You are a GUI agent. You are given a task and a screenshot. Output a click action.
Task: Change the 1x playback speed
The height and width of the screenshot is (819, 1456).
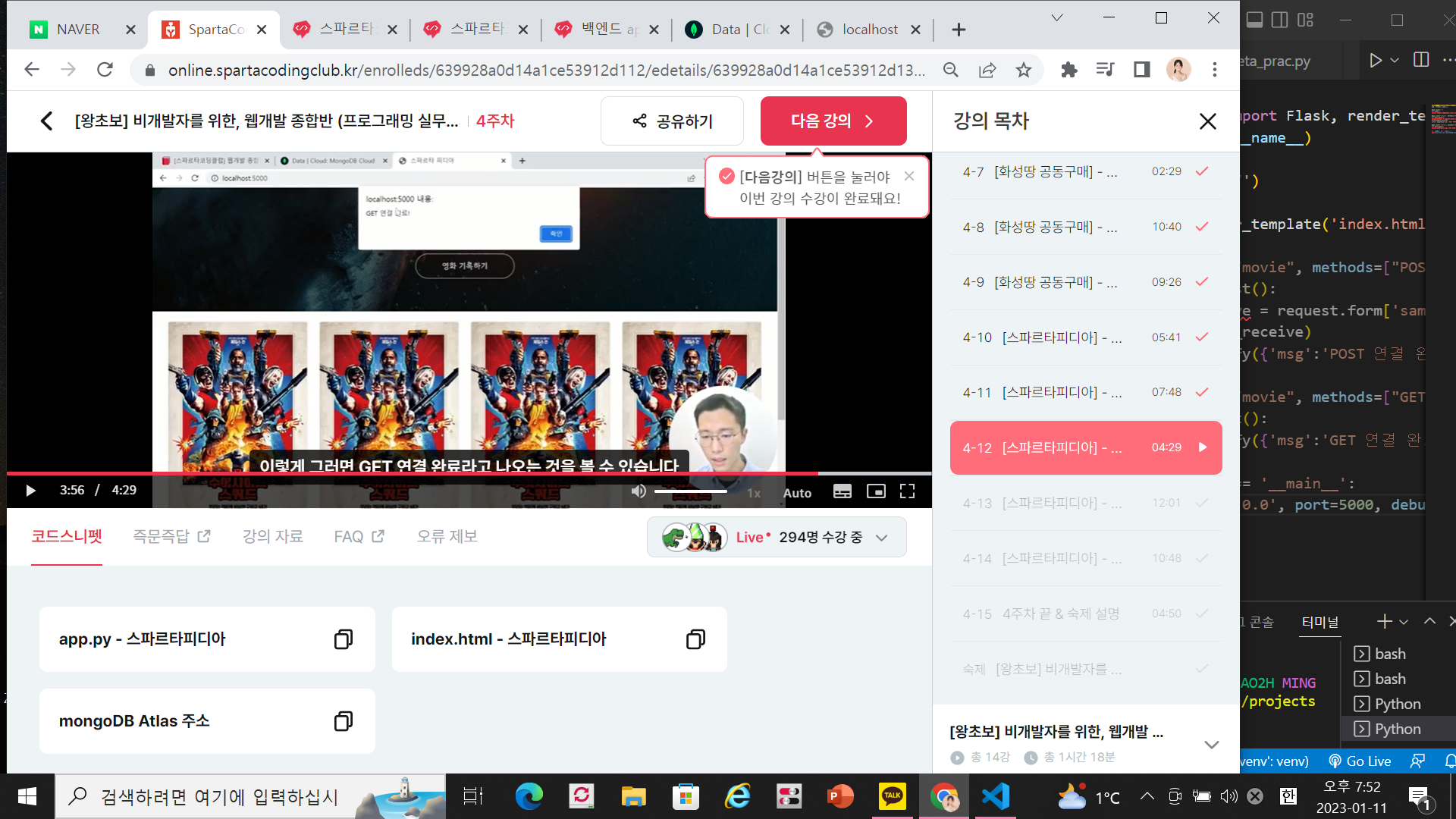coord(753,493)
